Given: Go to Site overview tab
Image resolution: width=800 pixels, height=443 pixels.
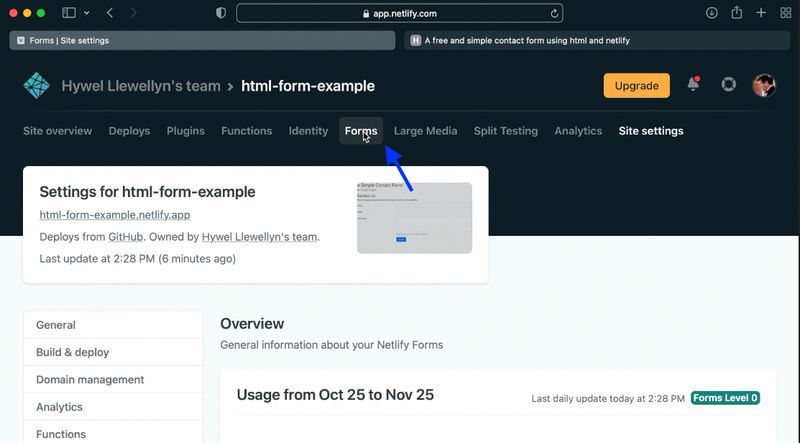Looking at the screenshot, I should tap(57, 131).
